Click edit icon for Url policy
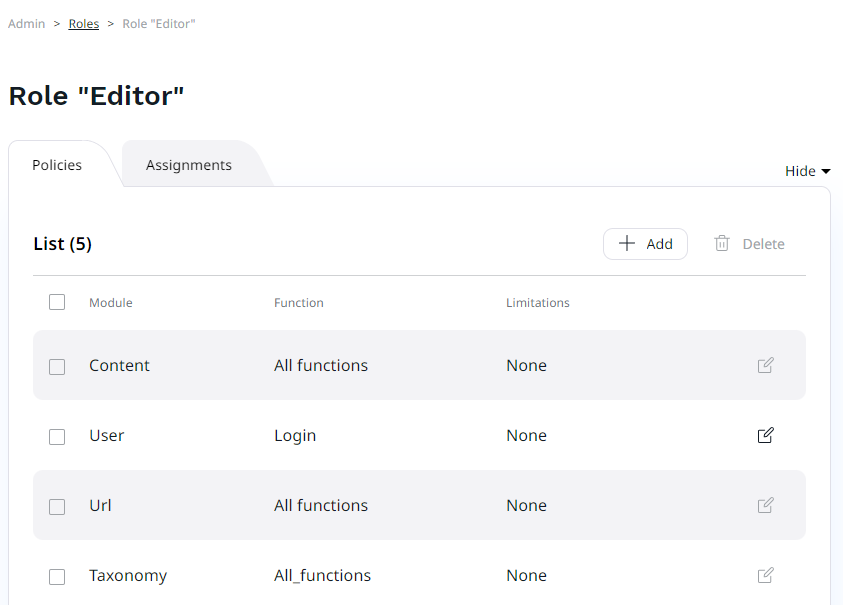Image resolution: width=843 pixels, height=605 pixels. pyautogui.click(x=765, y=505)
